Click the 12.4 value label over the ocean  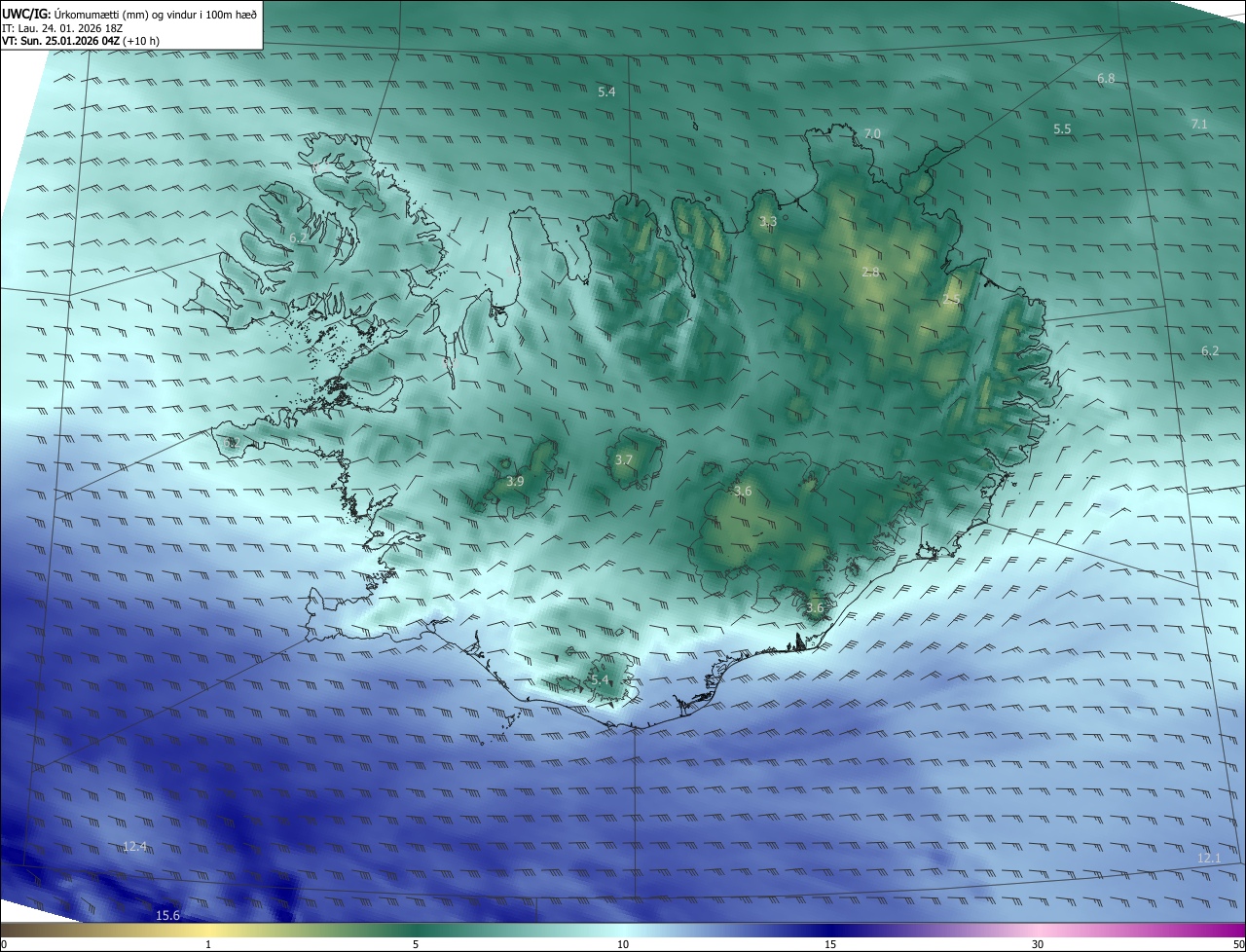click(x=134, y=846)
